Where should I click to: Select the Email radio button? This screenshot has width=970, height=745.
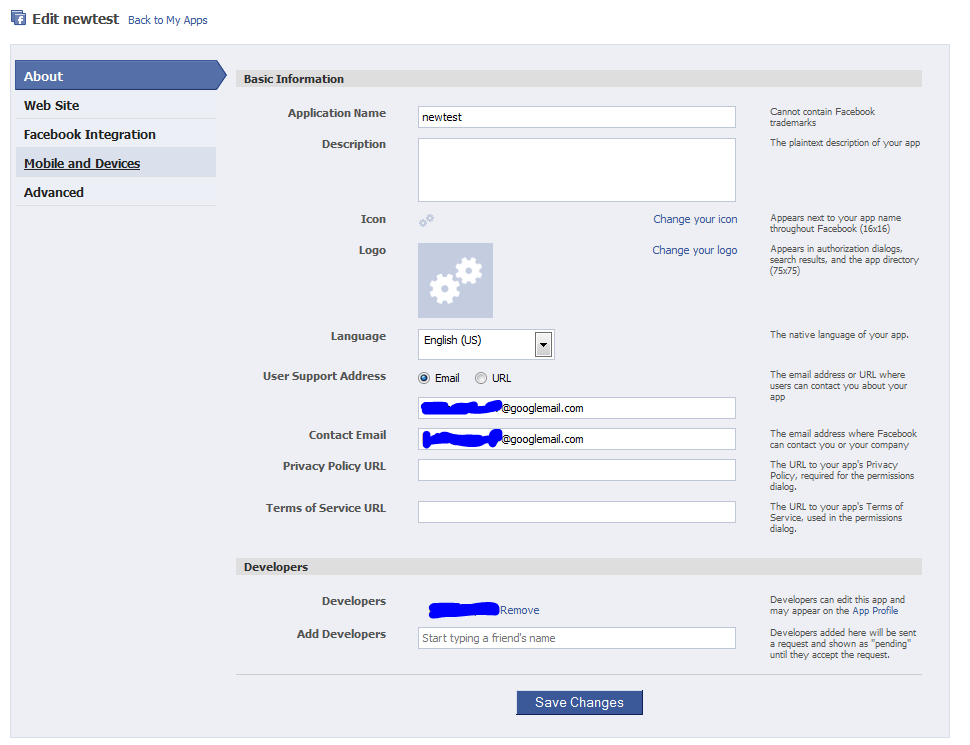pyautogui.click(x=425, y=377)
